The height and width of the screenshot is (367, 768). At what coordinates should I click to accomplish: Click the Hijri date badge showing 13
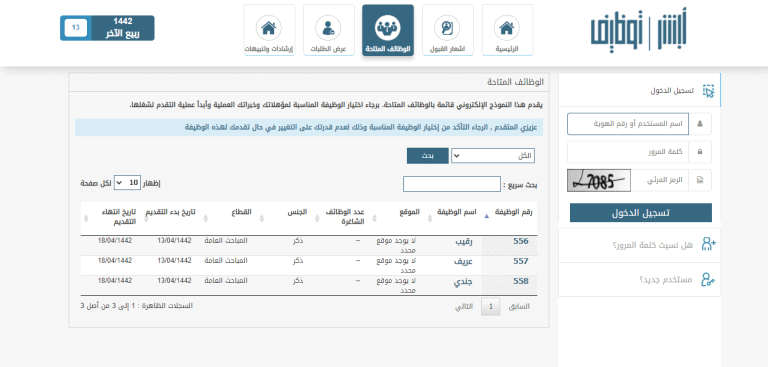pos(76,28)
